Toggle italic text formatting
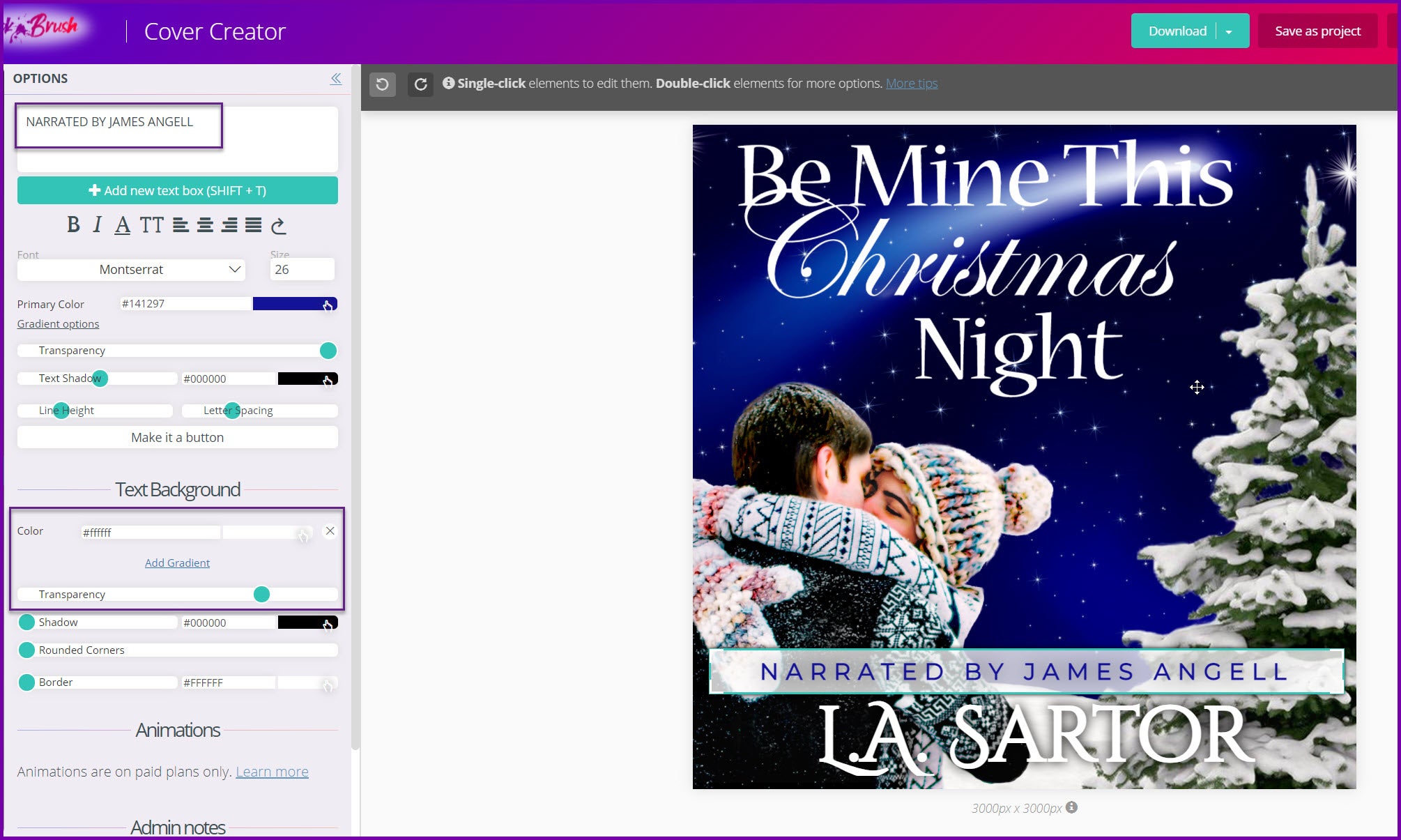This screenshot has width=1401, height=840. click(x=98, y=224)
